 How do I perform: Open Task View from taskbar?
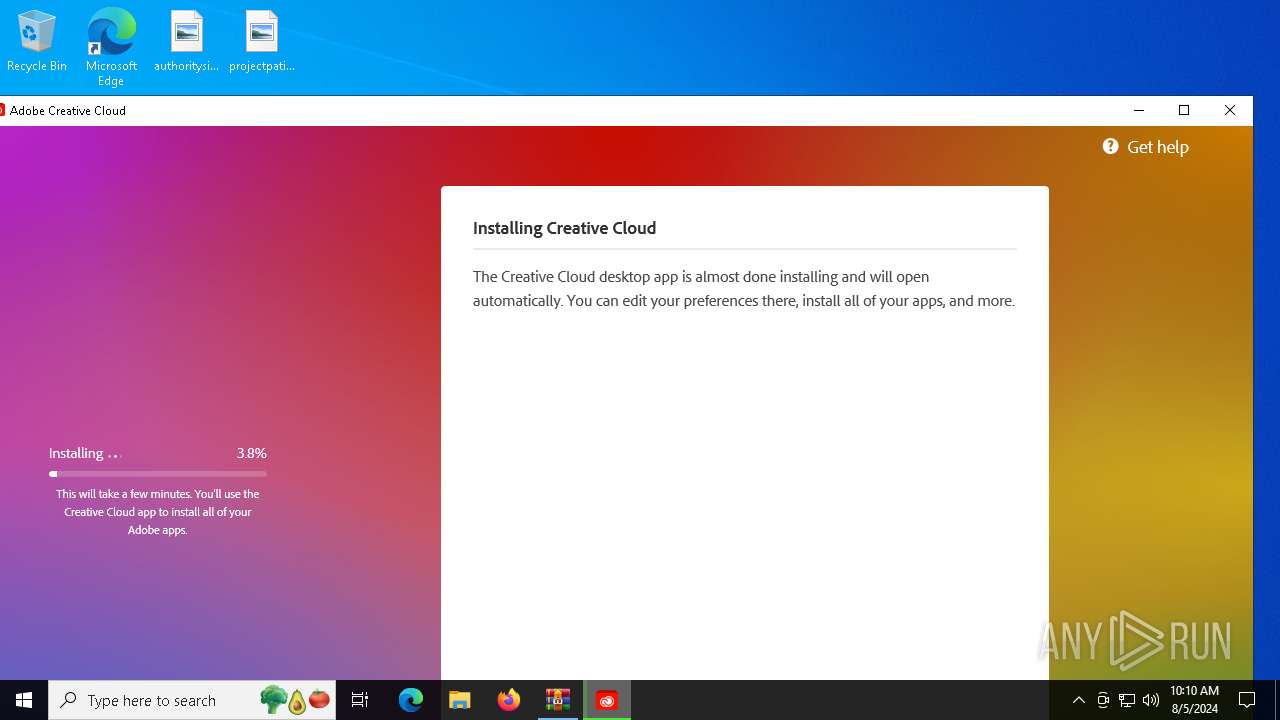[x=360, y=700]
